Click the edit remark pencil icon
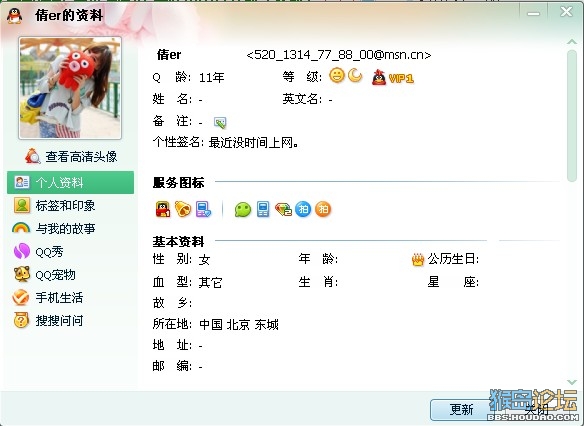 220,123
